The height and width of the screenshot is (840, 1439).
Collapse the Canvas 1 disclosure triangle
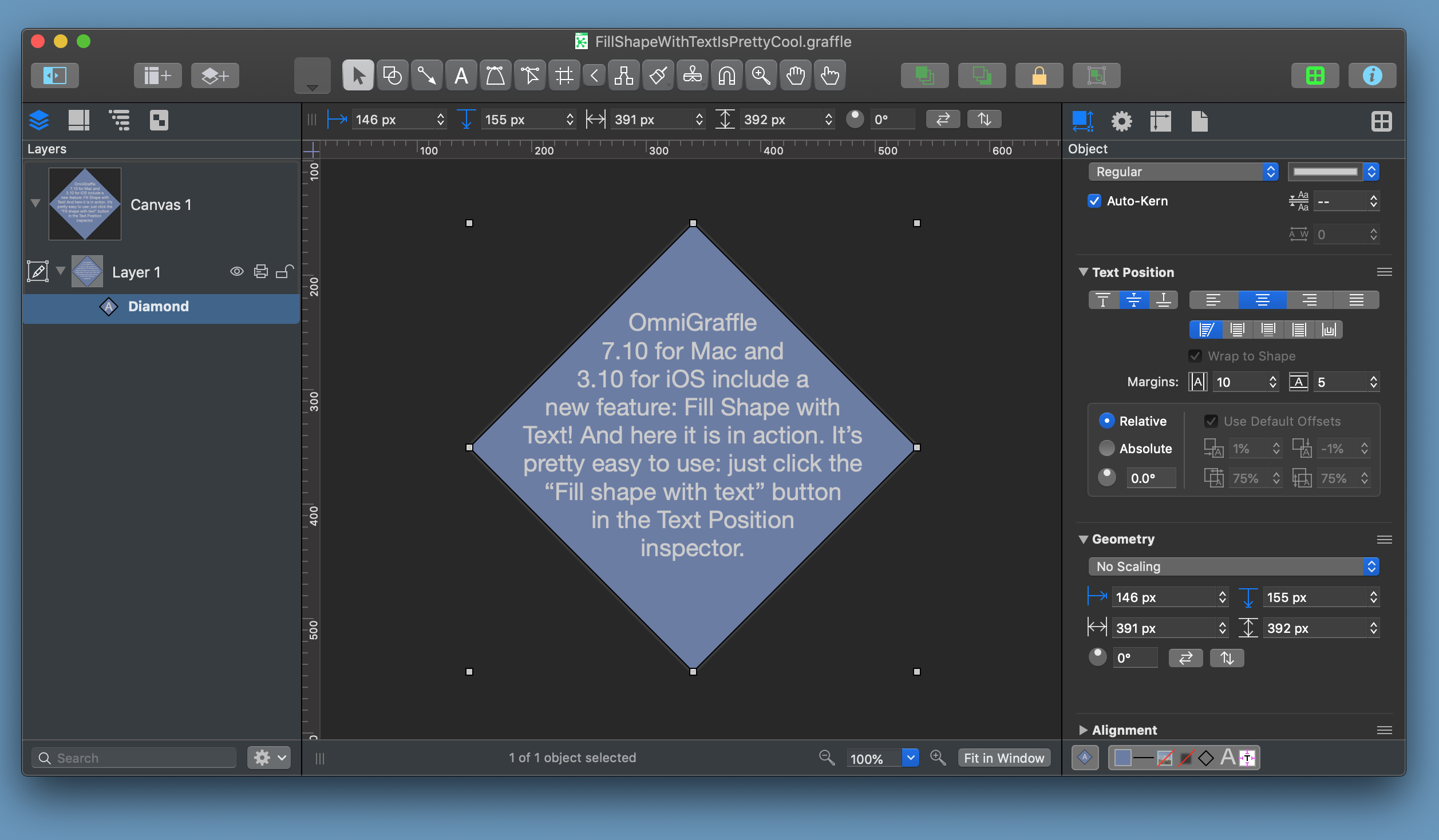35,203
